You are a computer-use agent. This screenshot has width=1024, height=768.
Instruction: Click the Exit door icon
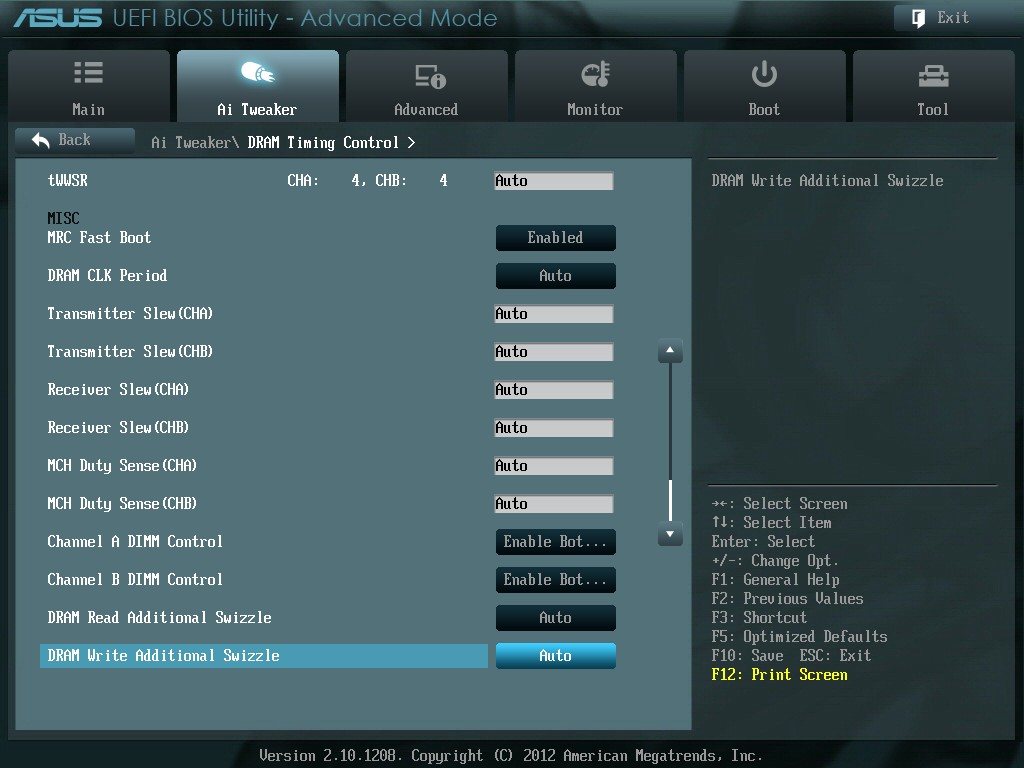pyautogui.click(x=917, y=18)
